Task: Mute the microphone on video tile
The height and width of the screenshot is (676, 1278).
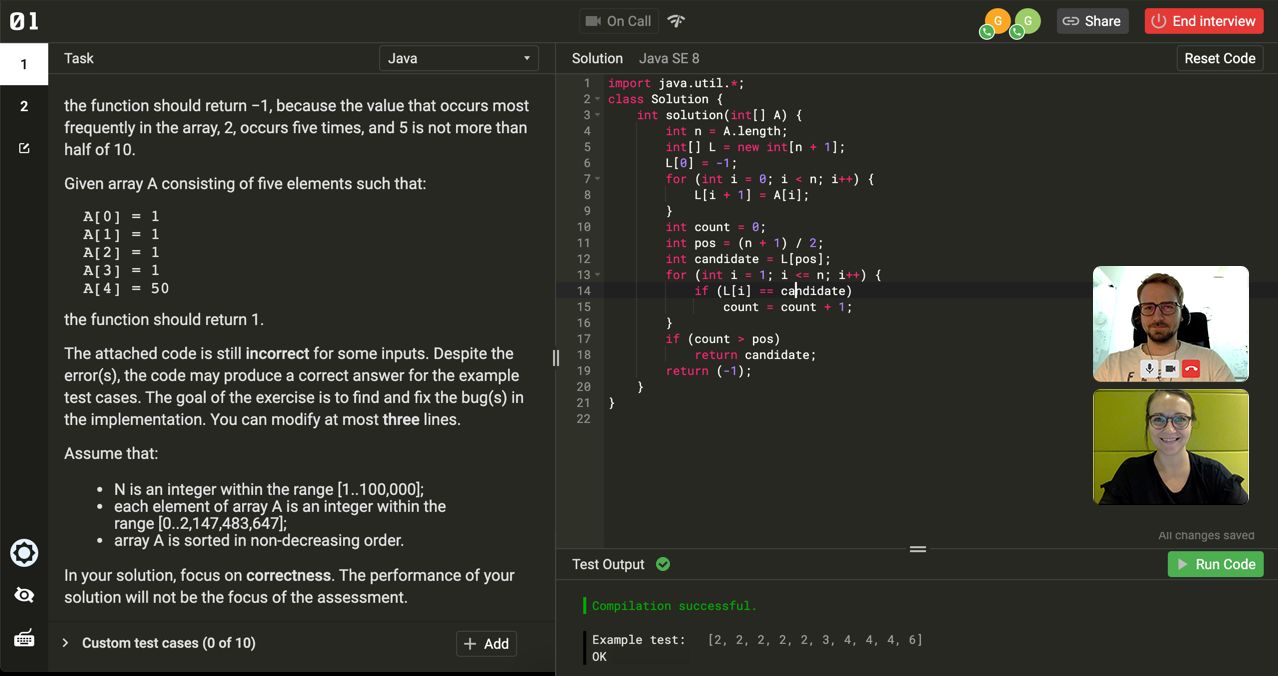Action: pos(1150,368)
